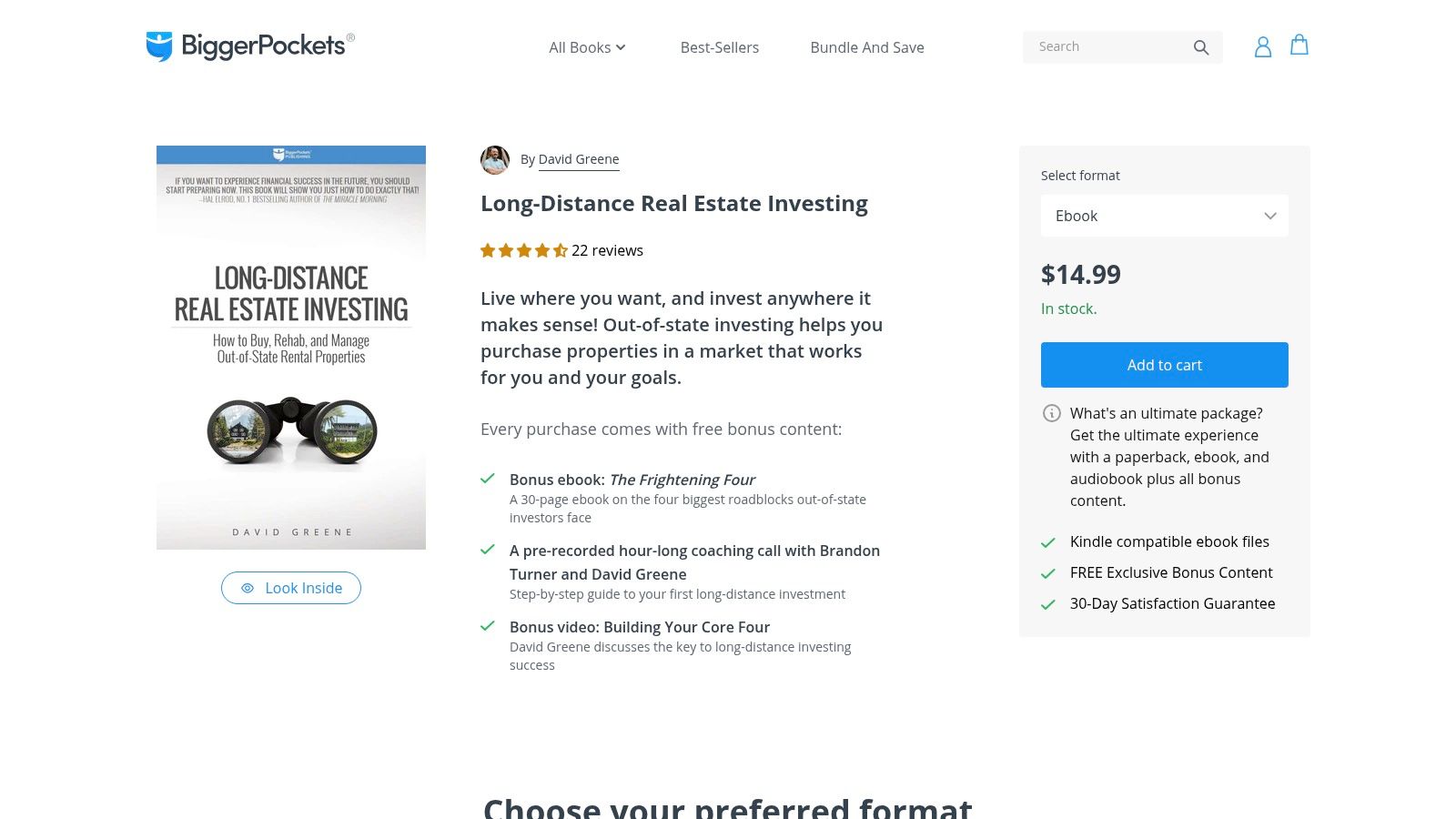View the 22 reviews link
Image resolution: width=1456 pixels, height=819 pixels.
point(607,250)
